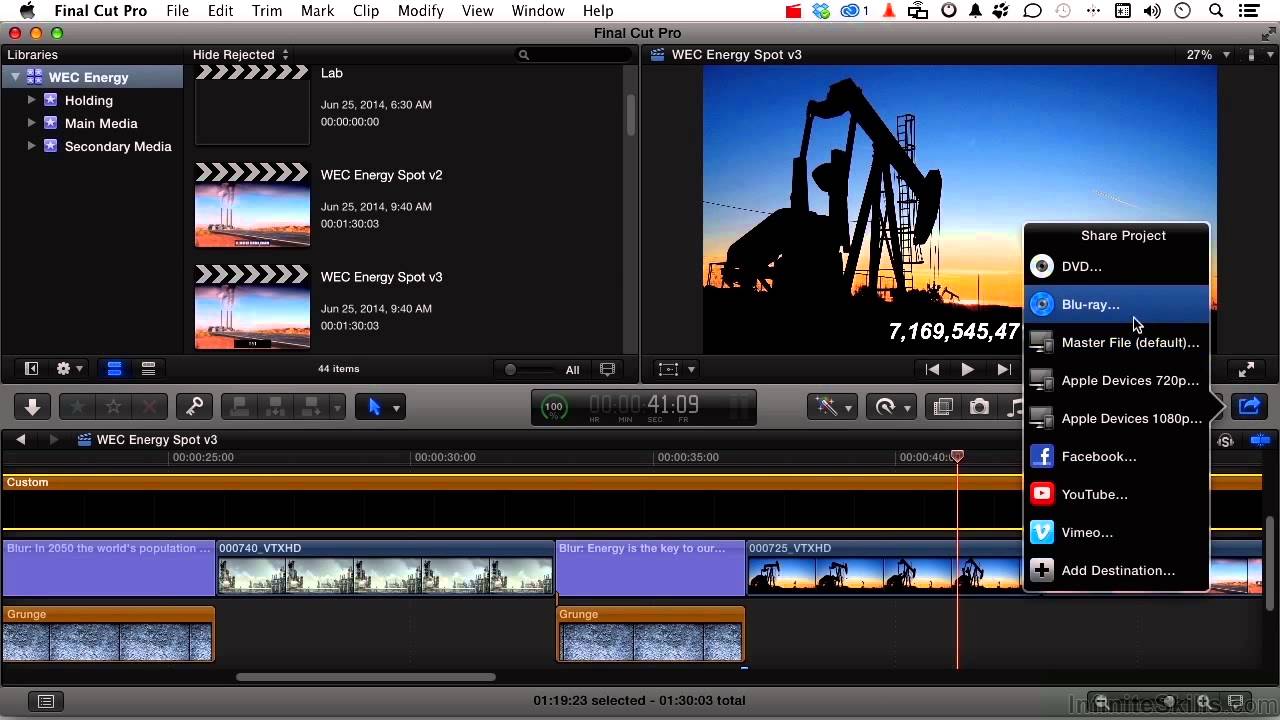
Task: Mark clip as Favorite with green star
Action: 78,407
